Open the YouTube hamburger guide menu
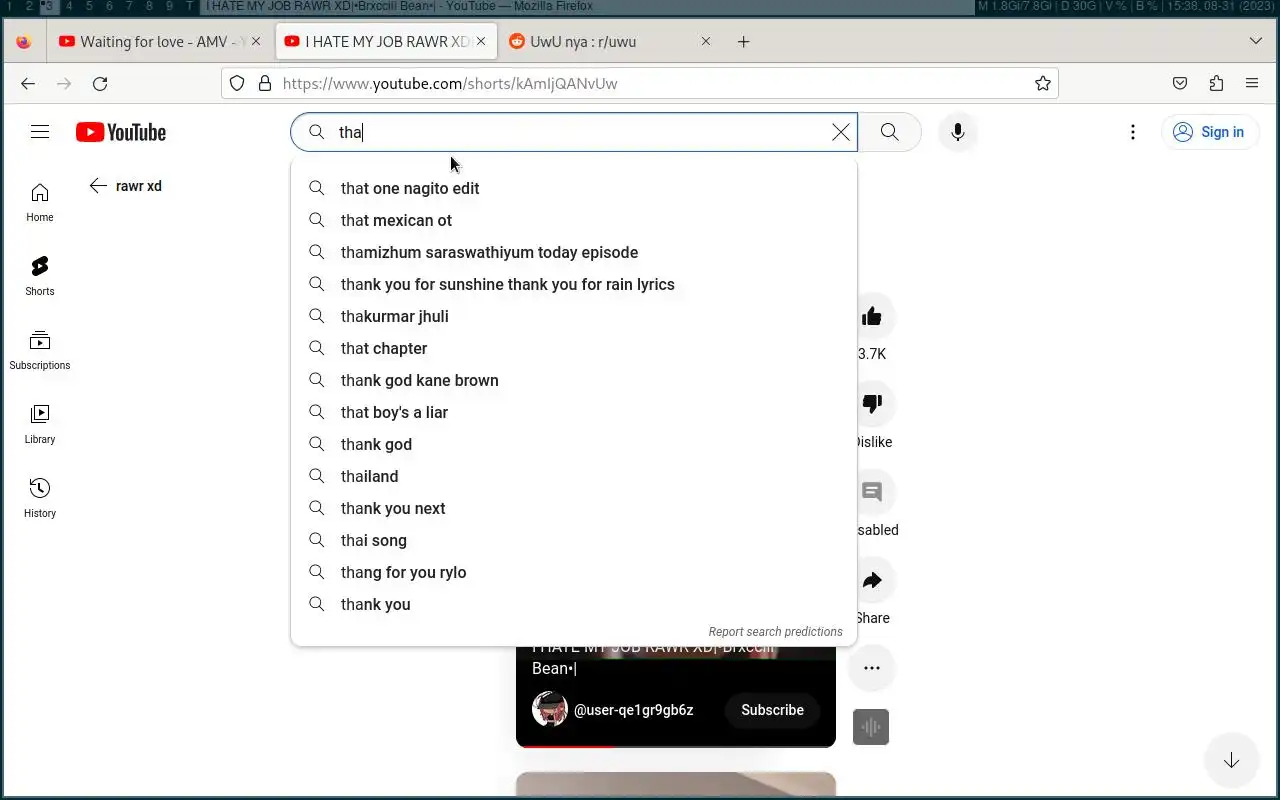Image resolution: width=1280 pixels, height=800 pixels. pos(40,132)
